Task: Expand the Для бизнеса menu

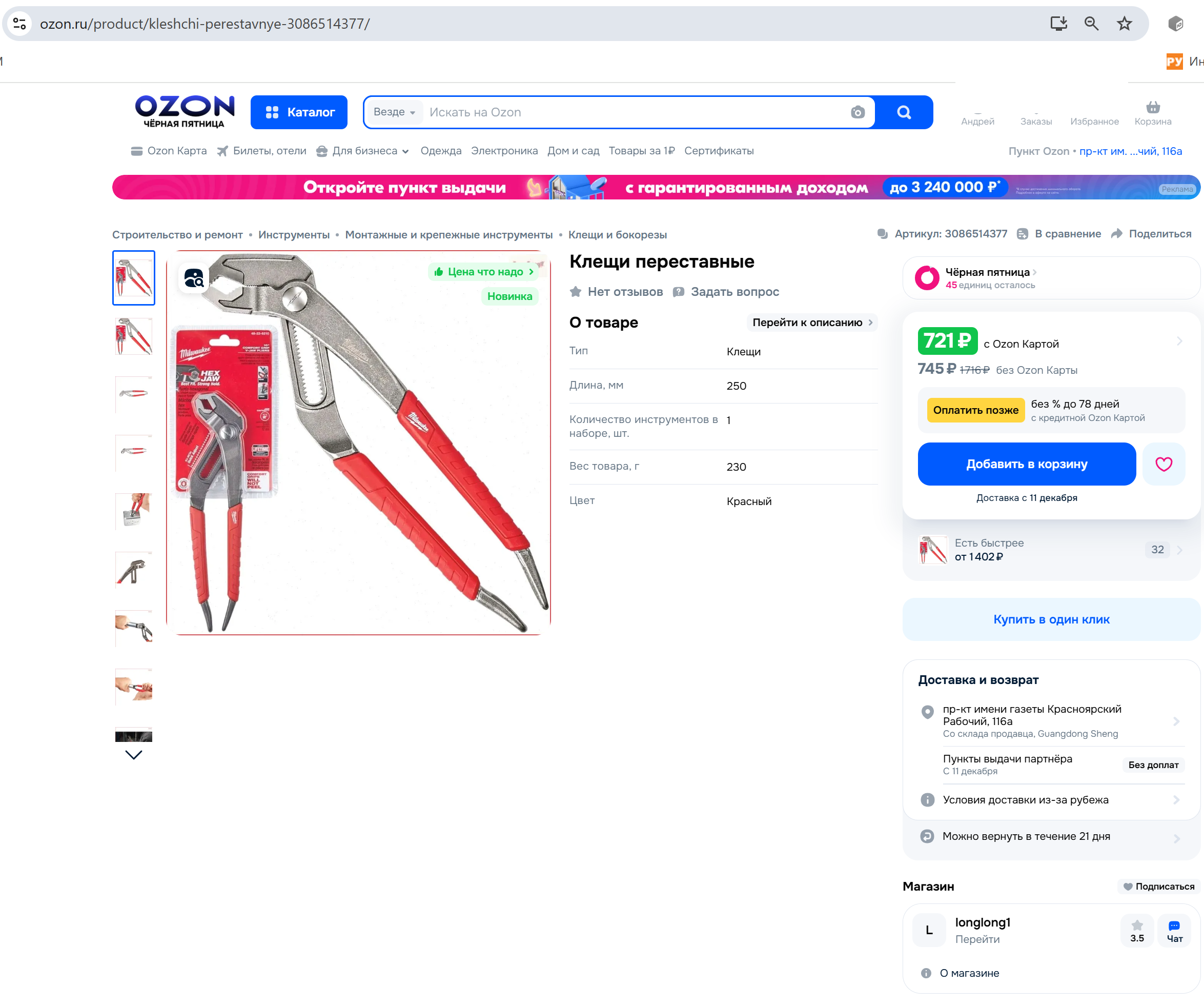Action: point(362,151)
